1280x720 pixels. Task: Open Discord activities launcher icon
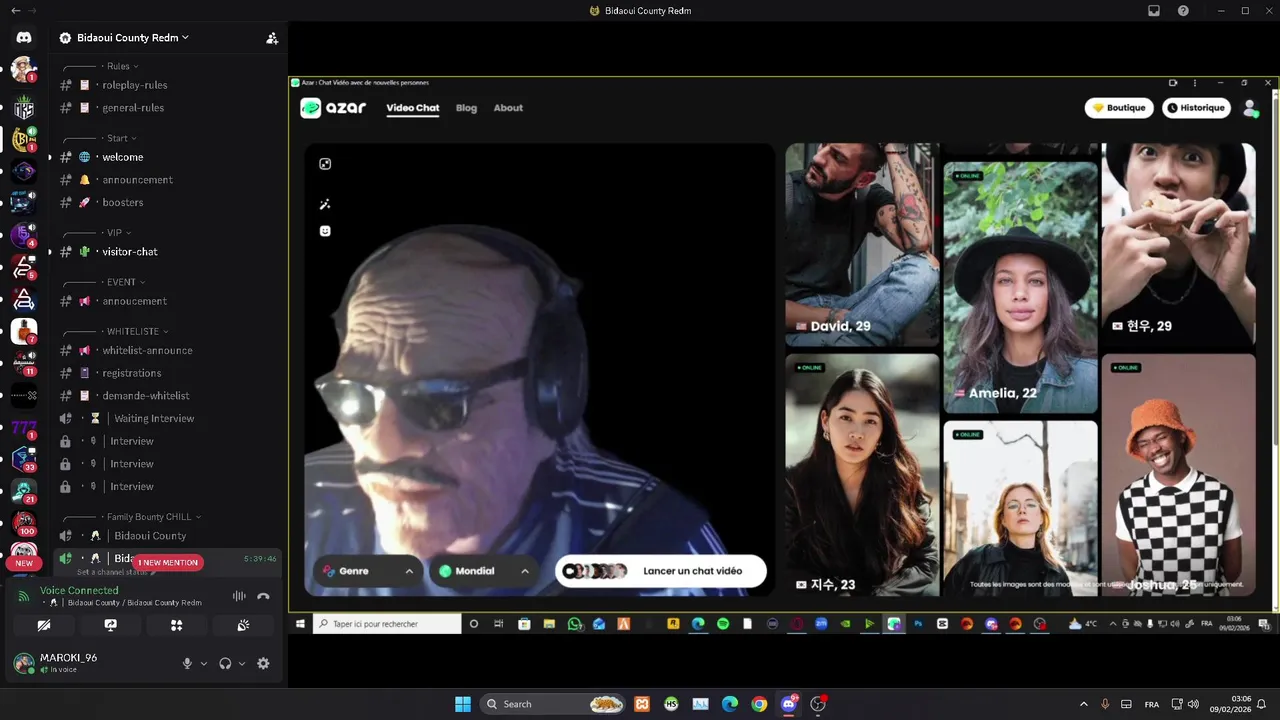[177, 625]
